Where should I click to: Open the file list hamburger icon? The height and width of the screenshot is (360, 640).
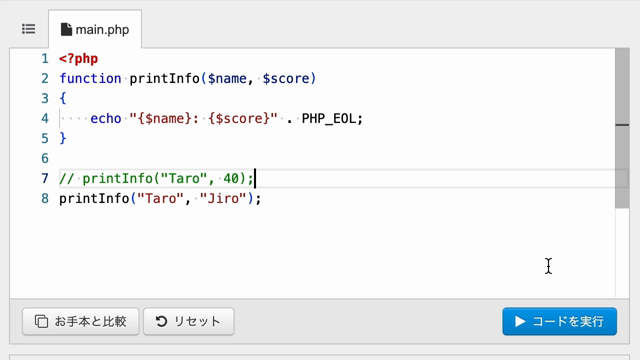pyautogui.click(x=29, y=29)
